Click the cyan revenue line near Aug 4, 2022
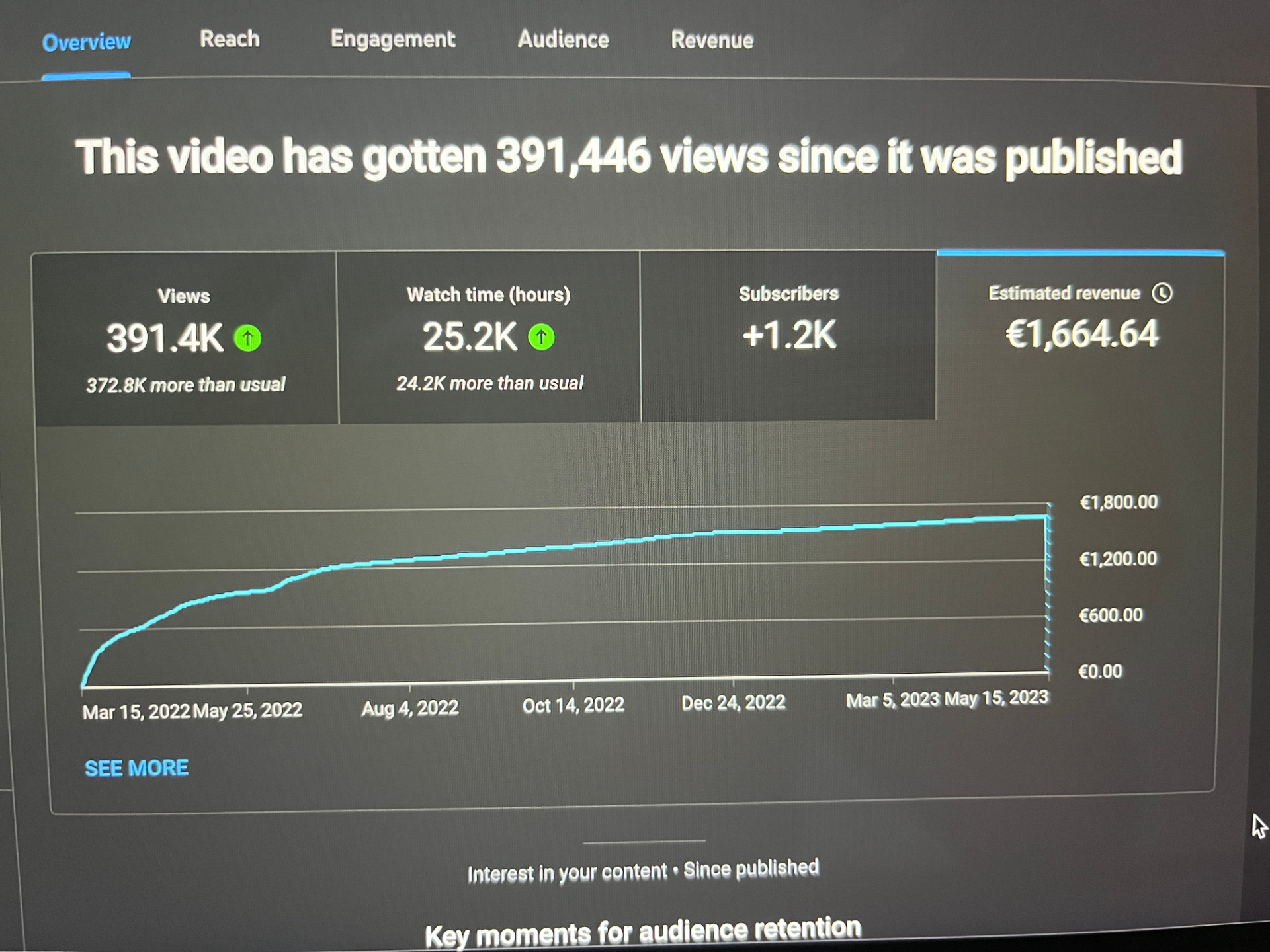 (410, 559)
